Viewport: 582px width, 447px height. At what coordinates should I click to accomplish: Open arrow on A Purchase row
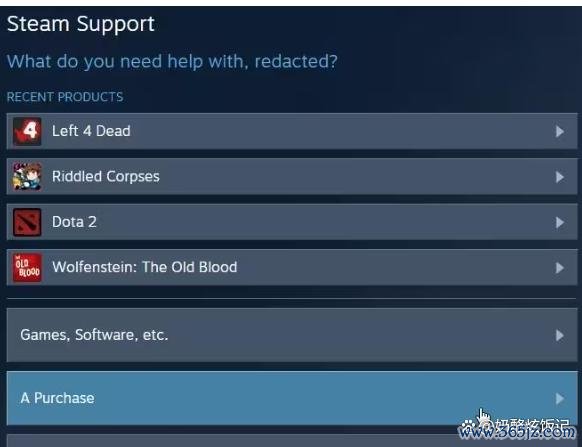pyautogui.click(x=560, y=398)
